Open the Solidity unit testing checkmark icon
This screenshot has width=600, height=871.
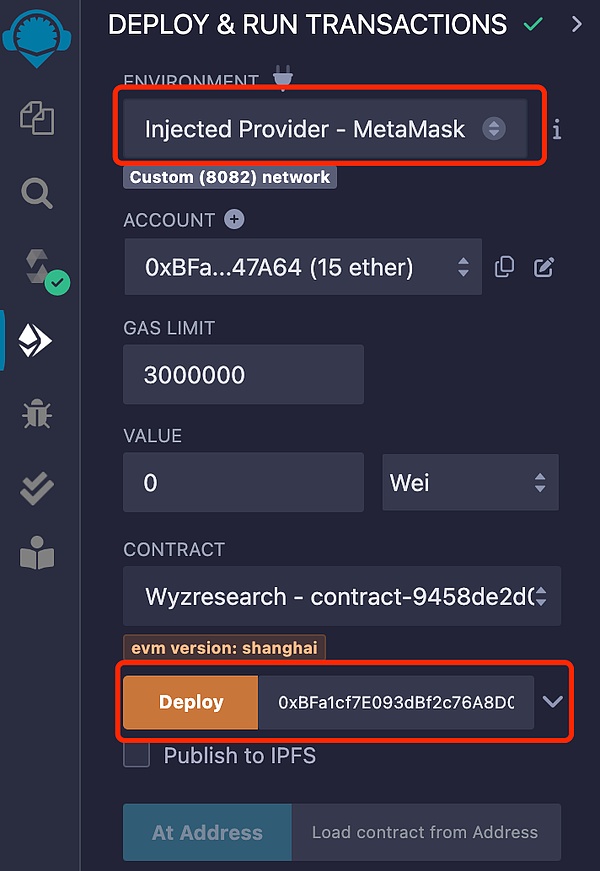[x=37, y=488]
